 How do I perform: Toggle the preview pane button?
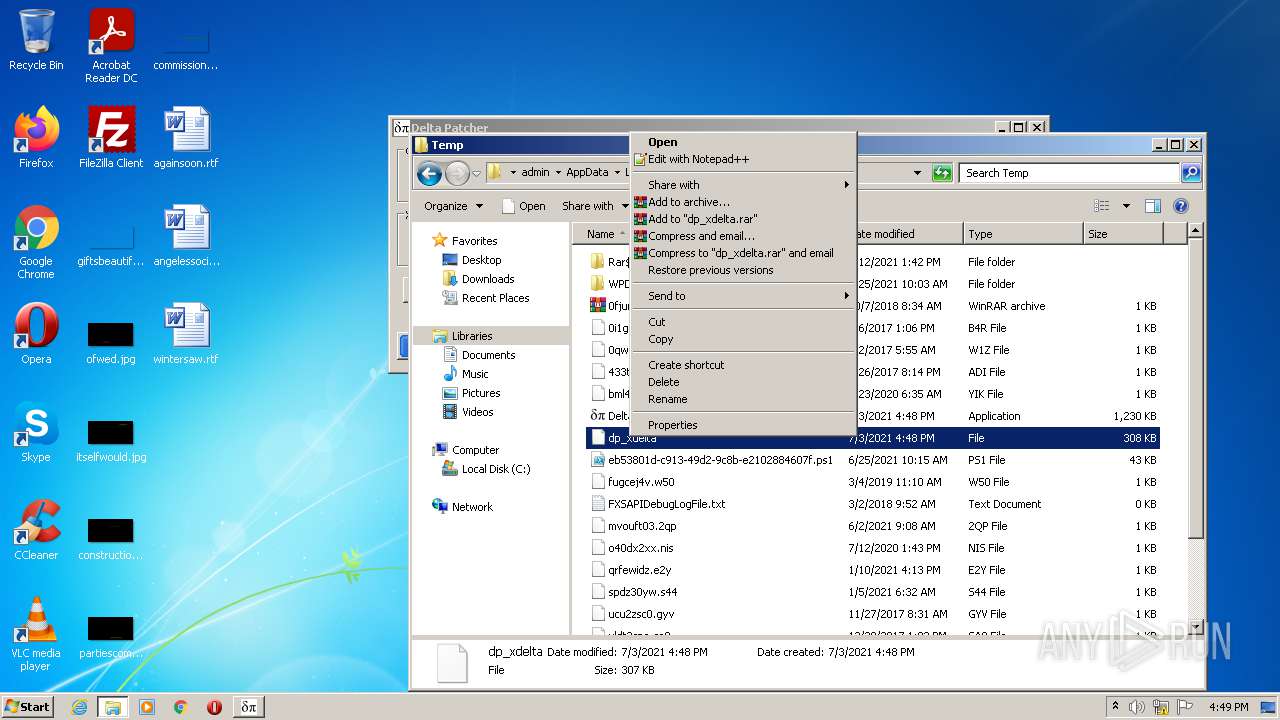(1152, 206)
